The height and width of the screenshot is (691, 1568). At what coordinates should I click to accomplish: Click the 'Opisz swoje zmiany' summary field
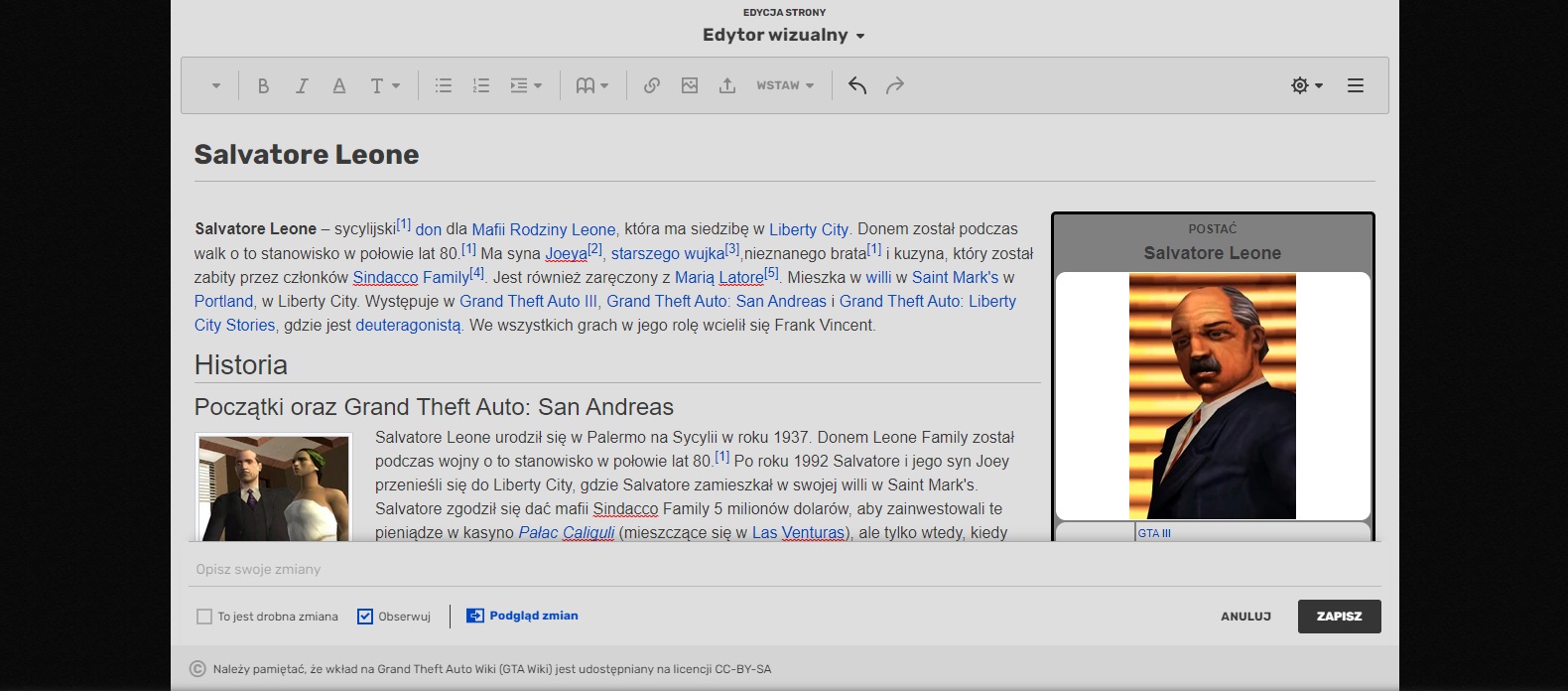click(x=784, y=569)
